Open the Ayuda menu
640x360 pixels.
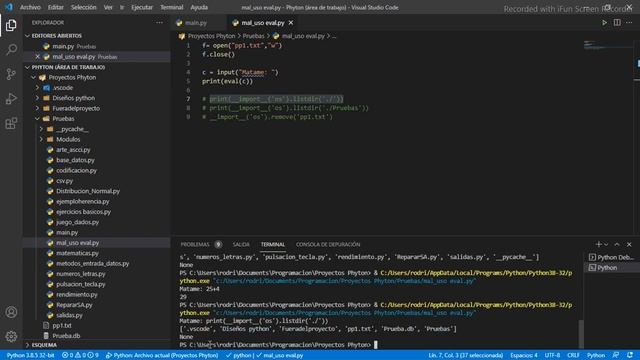tap(199, 7)
